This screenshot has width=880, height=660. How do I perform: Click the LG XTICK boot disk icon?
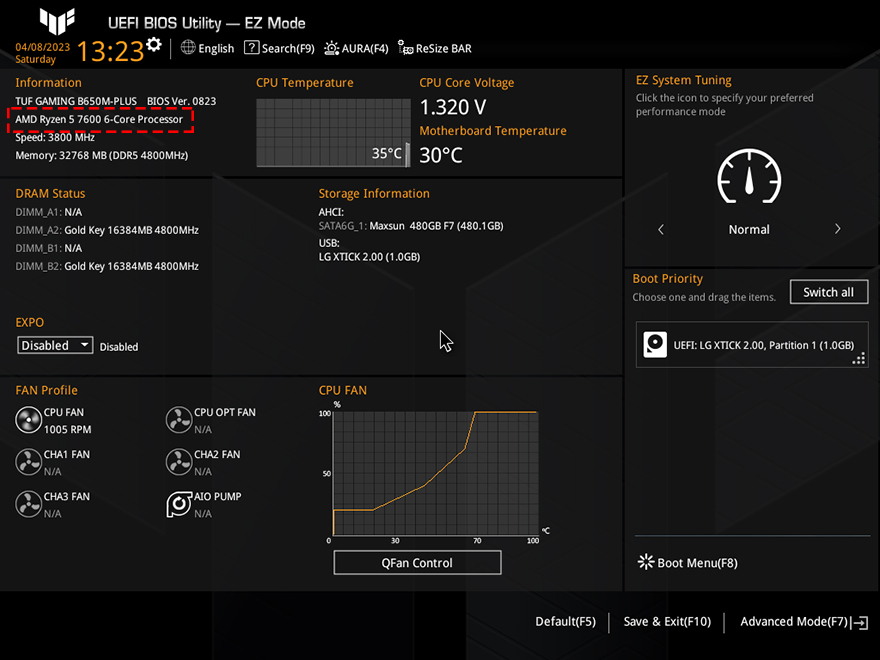pyautogui.click(x=655, y=345)
